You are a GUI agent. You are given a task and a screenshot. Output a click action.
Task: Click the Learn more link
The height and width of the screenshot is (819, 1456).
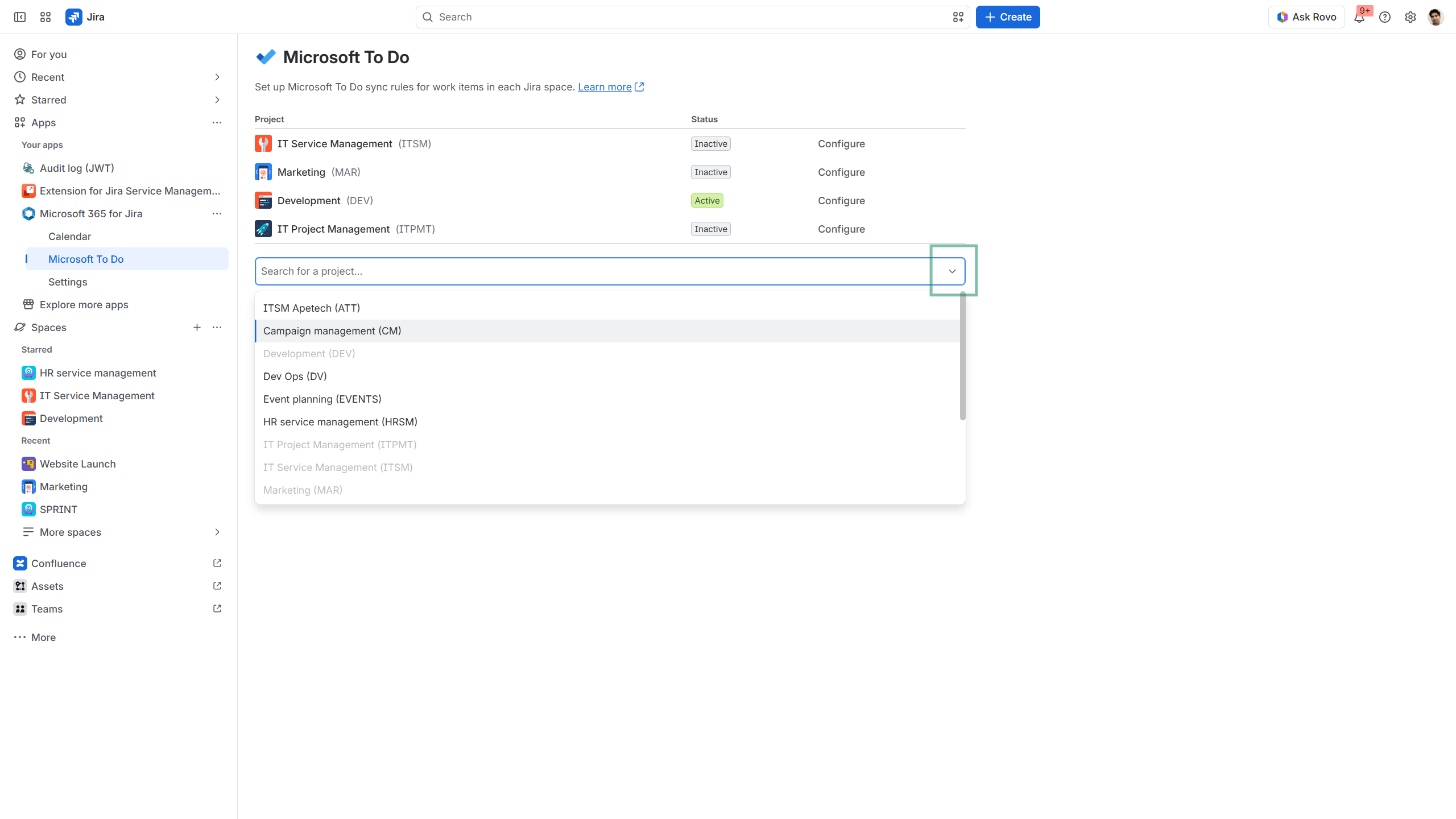coord(605,87)
